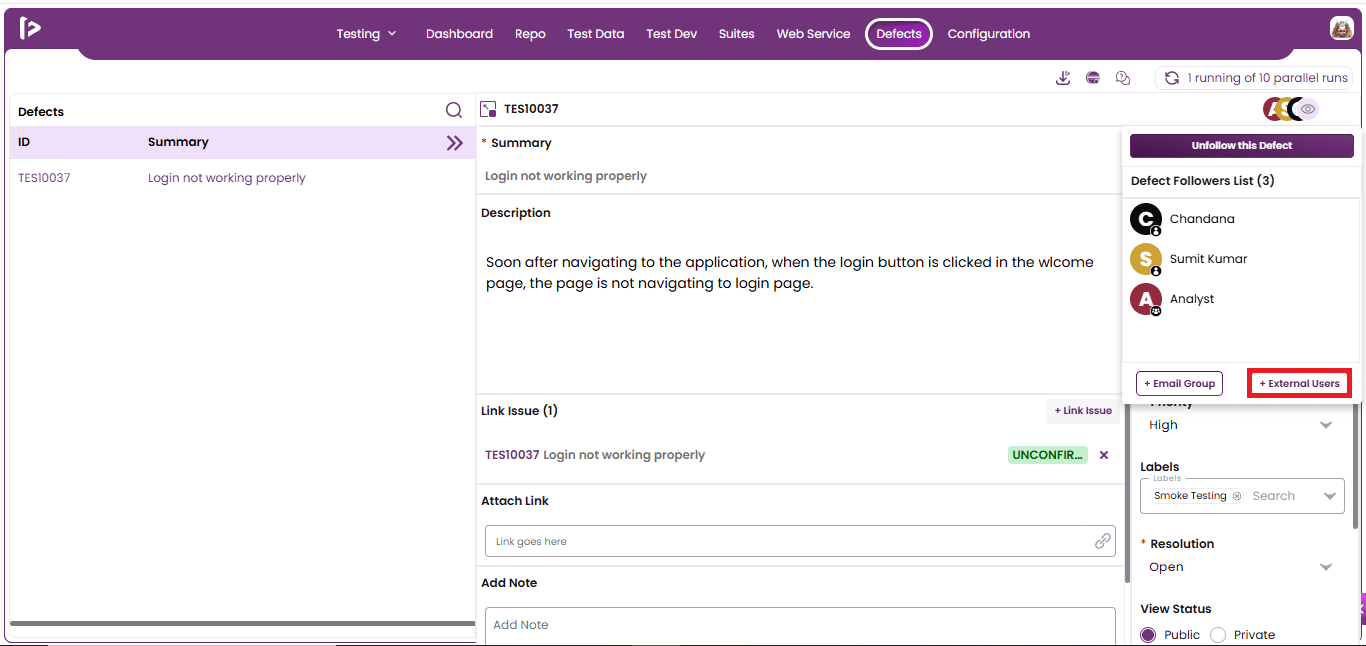Click the round striped toolbar icon
This screenshot has width=1366, height=646.
(1093, 78)
